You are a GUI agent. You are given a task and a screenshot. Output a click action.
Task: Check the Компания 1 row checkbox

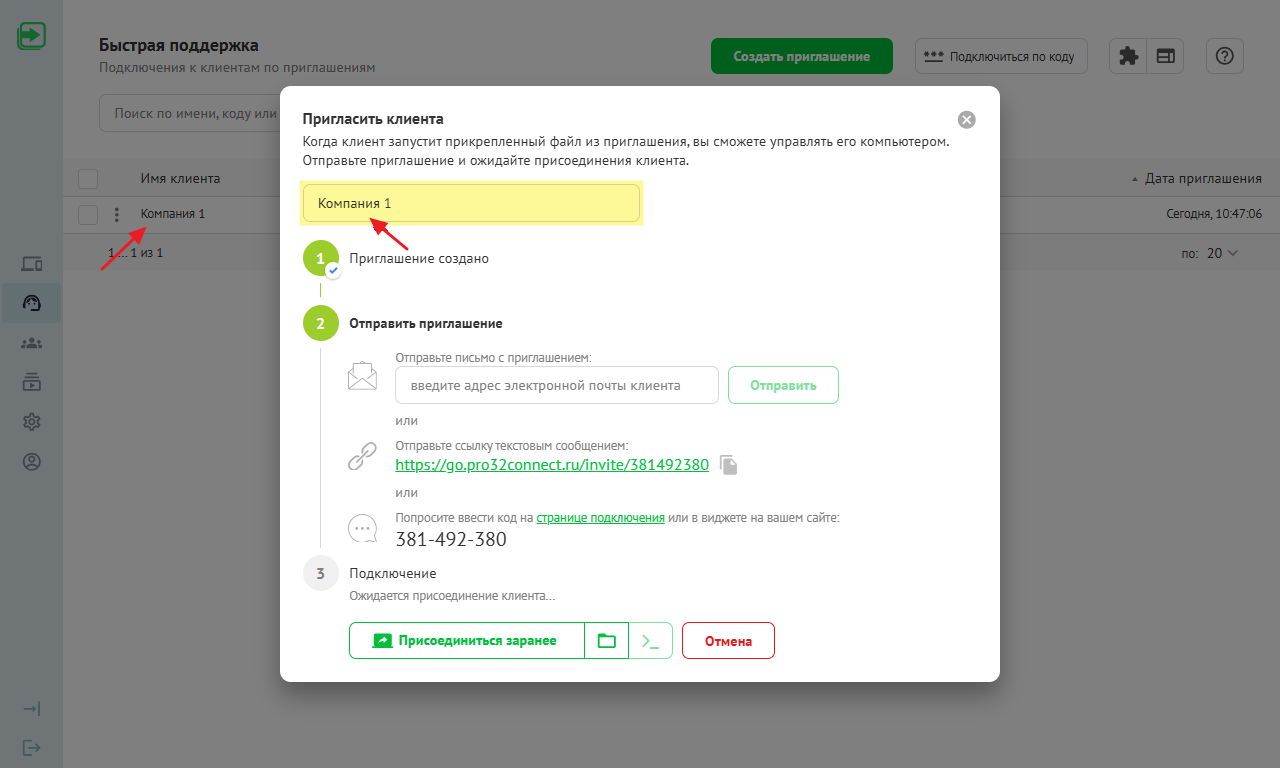tap(88, 214)
